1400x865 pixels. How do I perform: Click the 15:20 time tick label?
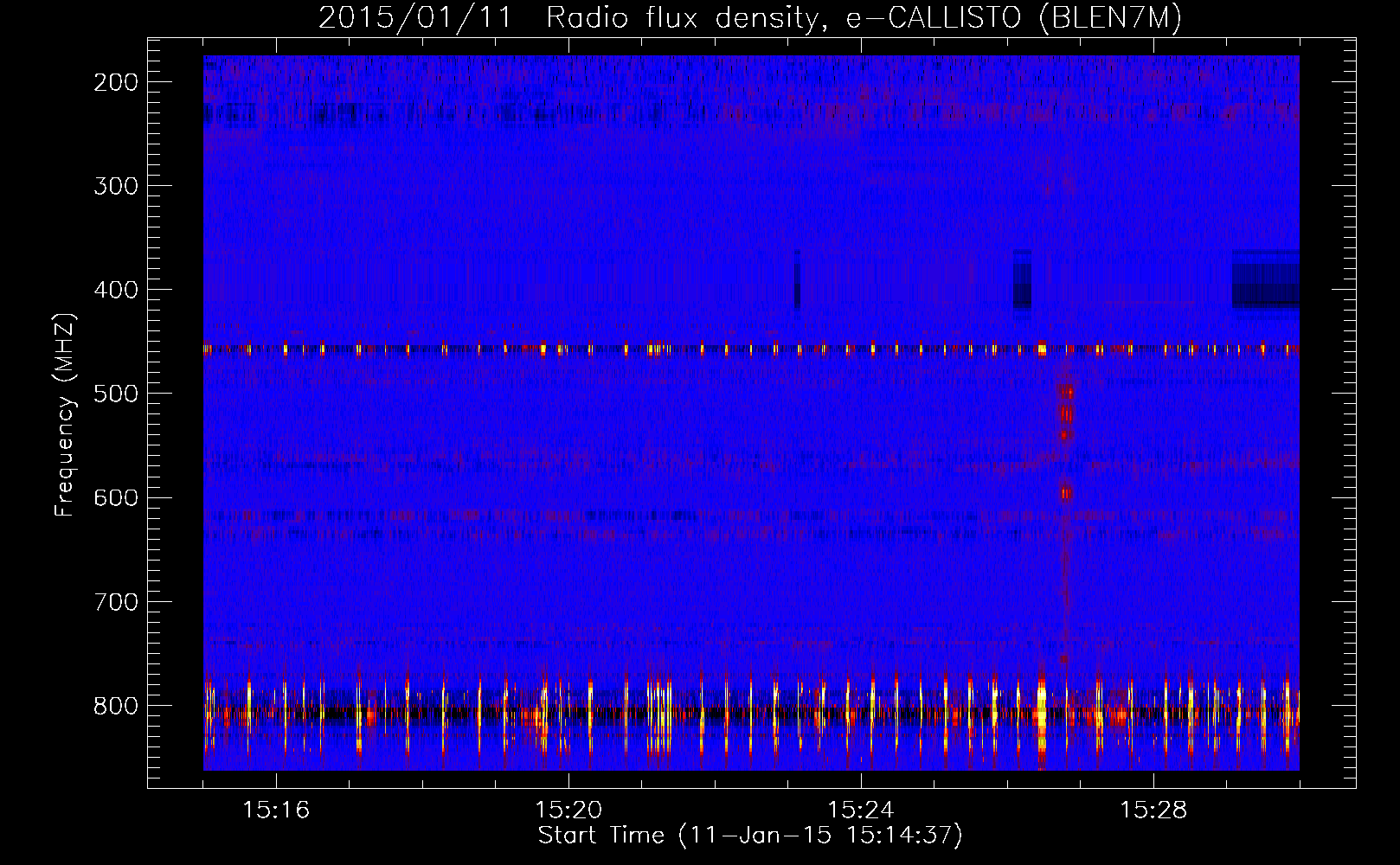[568, 810]
